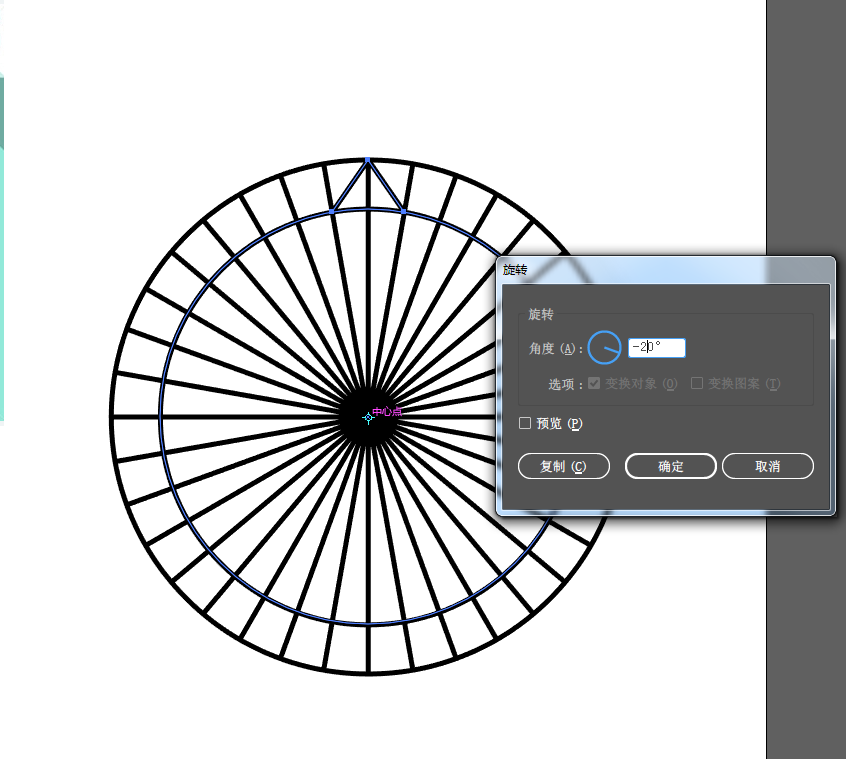Click the 复制 (C) copy button
This screenshot has height=759, width=846.
point(564,466)
